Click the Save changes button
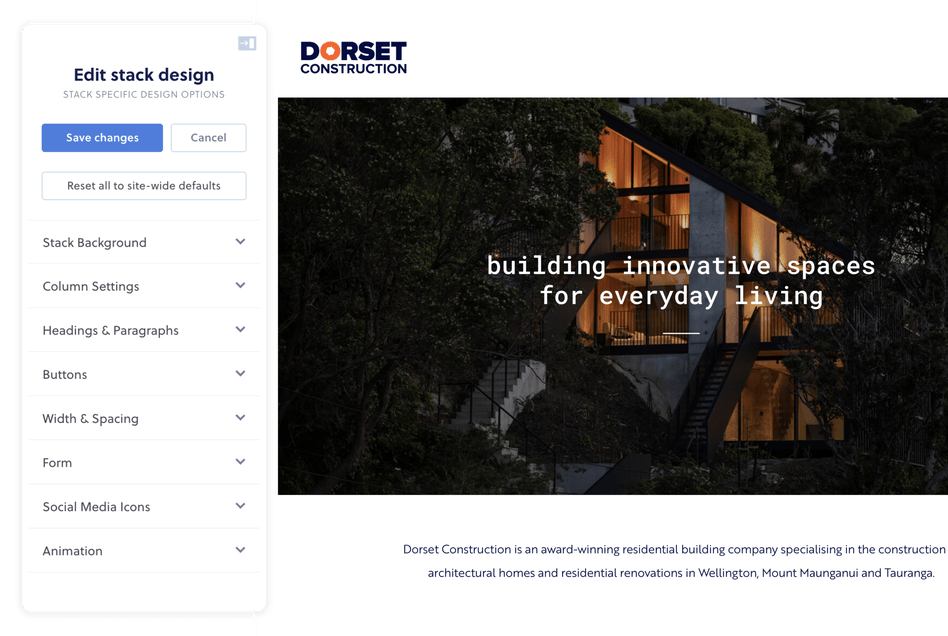 pos(102,138)
